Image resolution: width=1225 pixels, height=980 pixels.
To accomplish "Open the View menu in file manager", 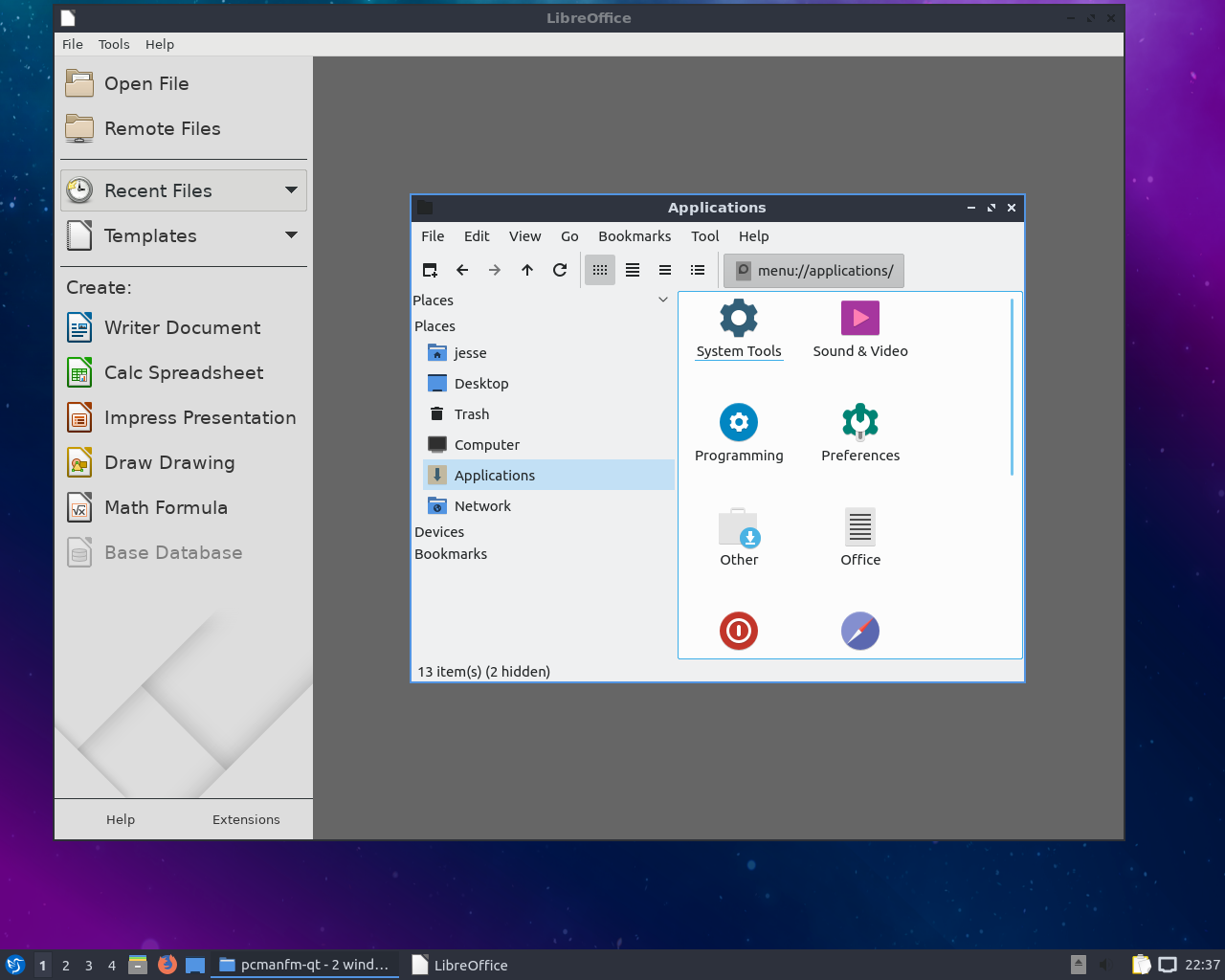I will coord(524,236).
